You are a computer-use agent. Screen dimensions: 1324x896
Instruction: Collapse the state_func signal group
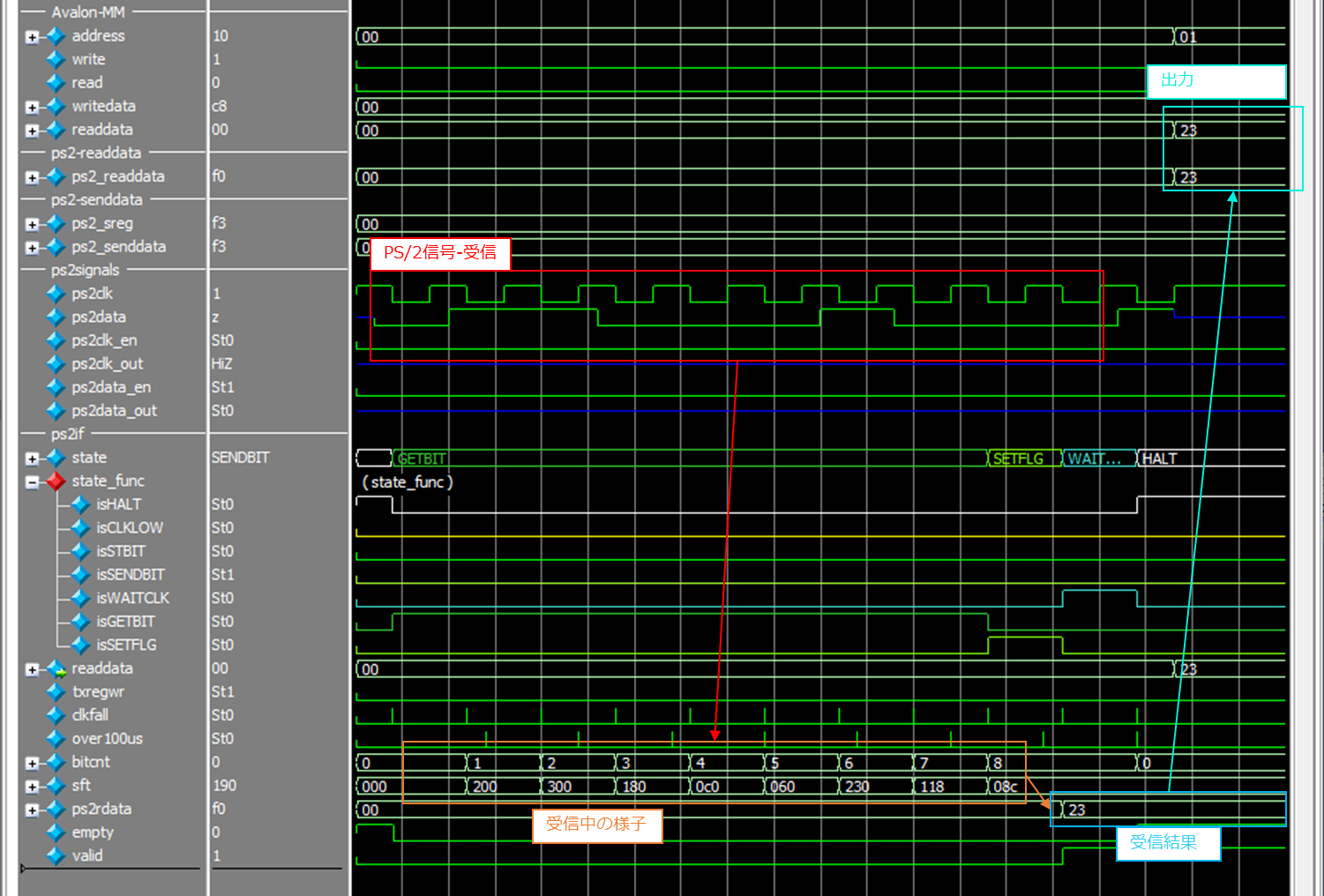pos(32,482)
